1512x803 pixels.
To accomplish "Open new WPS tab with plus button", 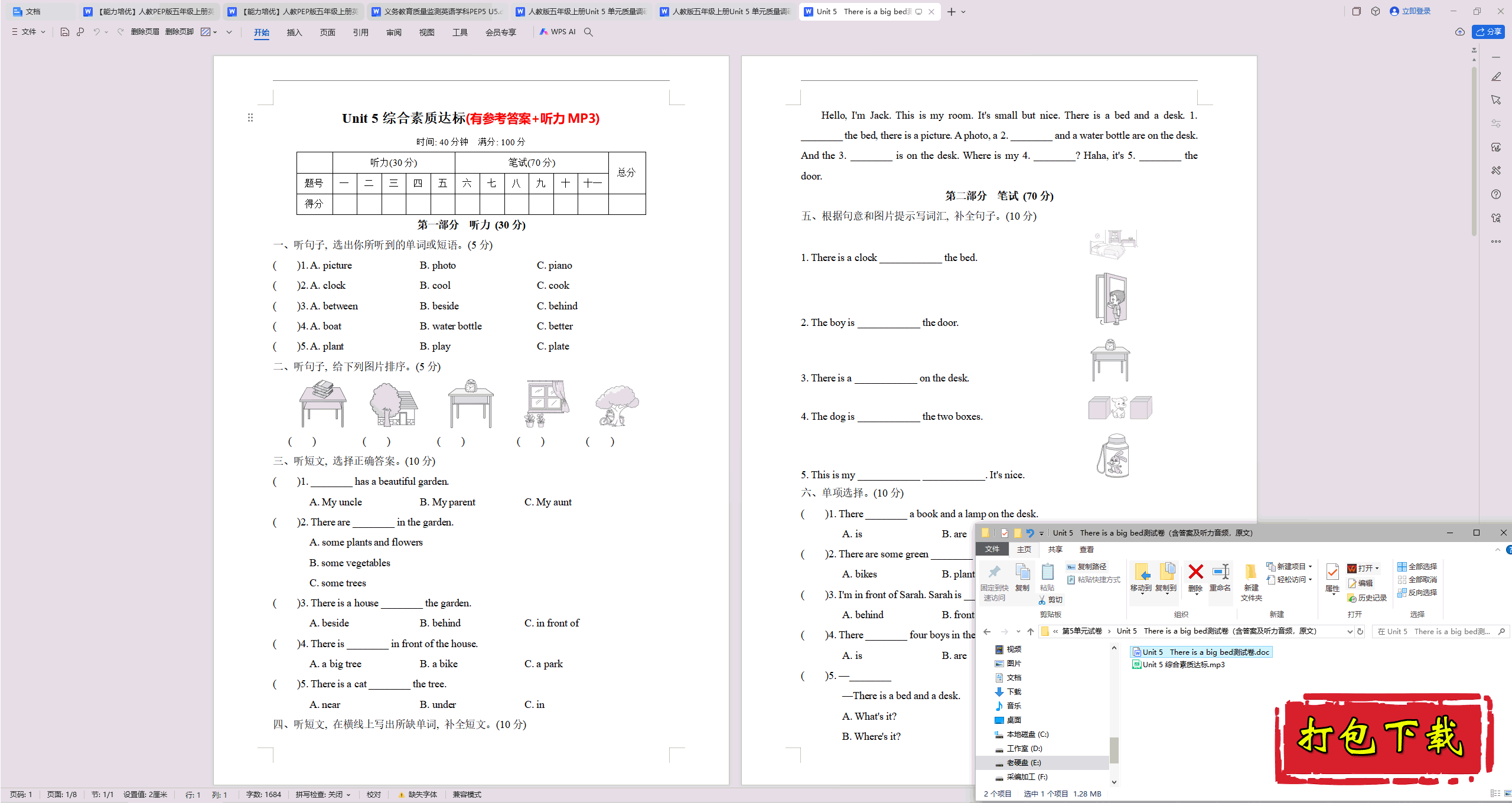I will [951, 11].
